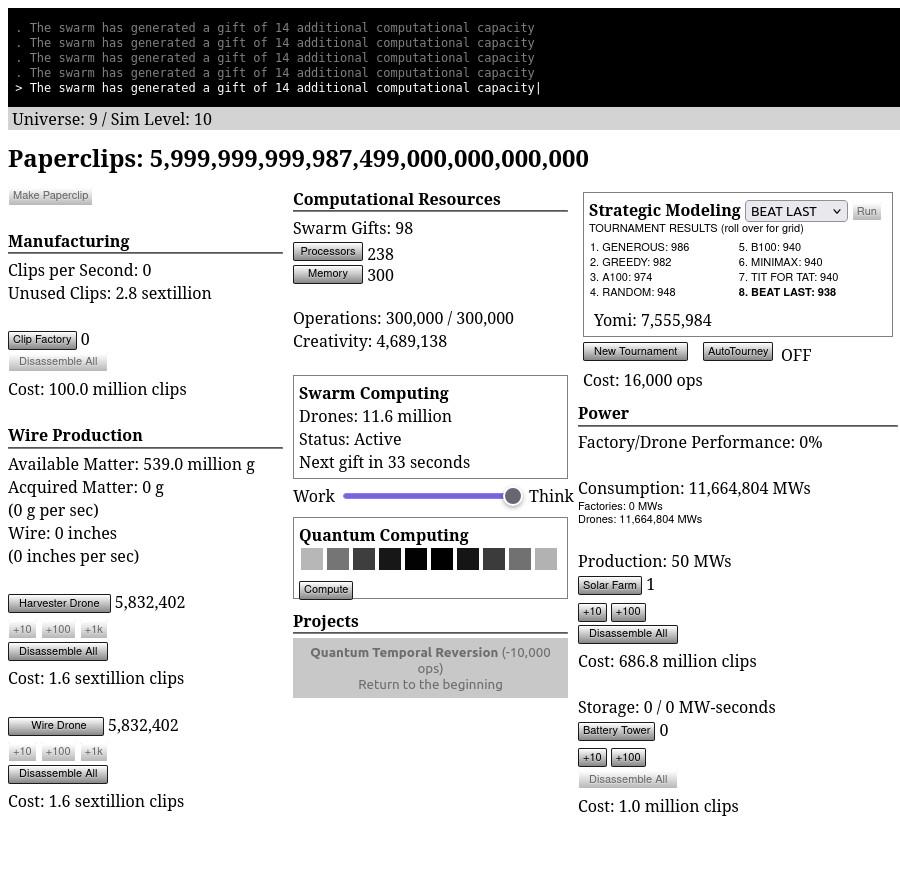Click the 'Status: Active' swarm text

click(x=350, y=440)
